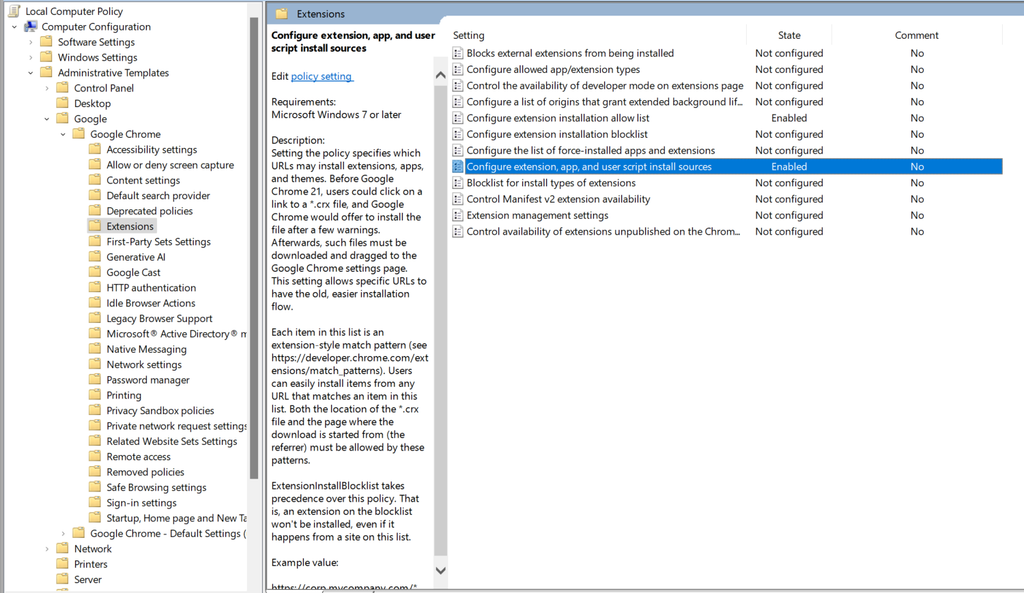The image size is (1024, 593).
Task: Collapse the Administrative Templates node
Action: (x=31, y=73)
